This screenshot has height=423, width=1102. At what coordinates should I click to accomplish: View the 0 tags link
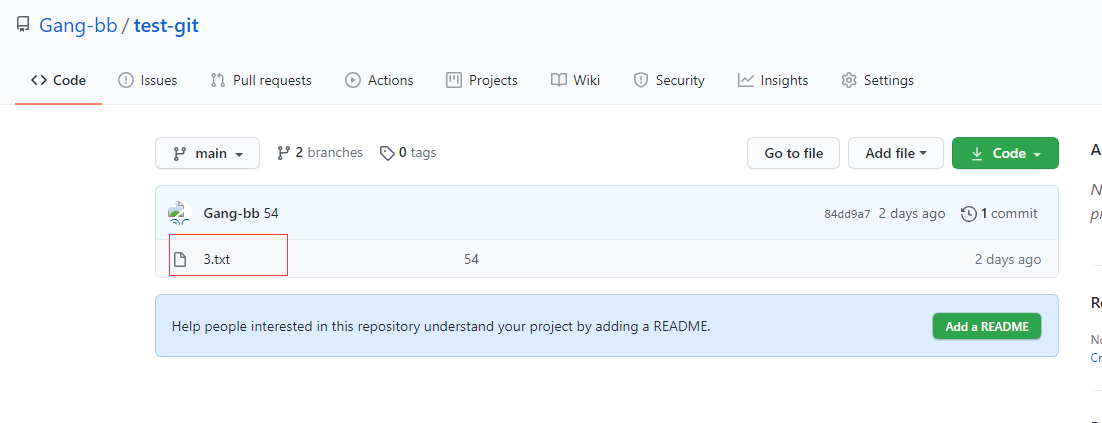click(408, 152)
